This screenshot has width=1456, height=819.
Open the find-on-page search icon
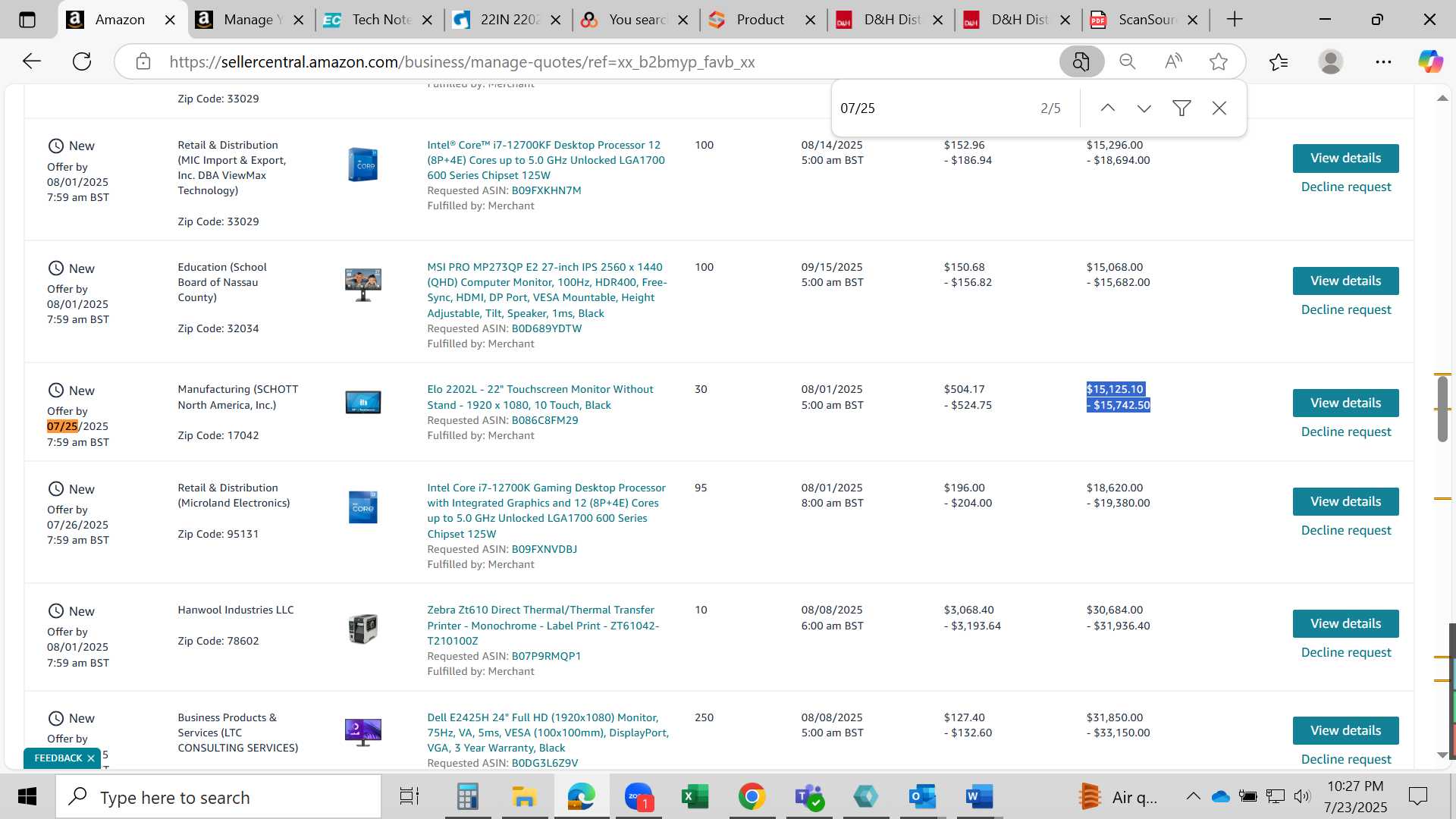(1081, 61)
